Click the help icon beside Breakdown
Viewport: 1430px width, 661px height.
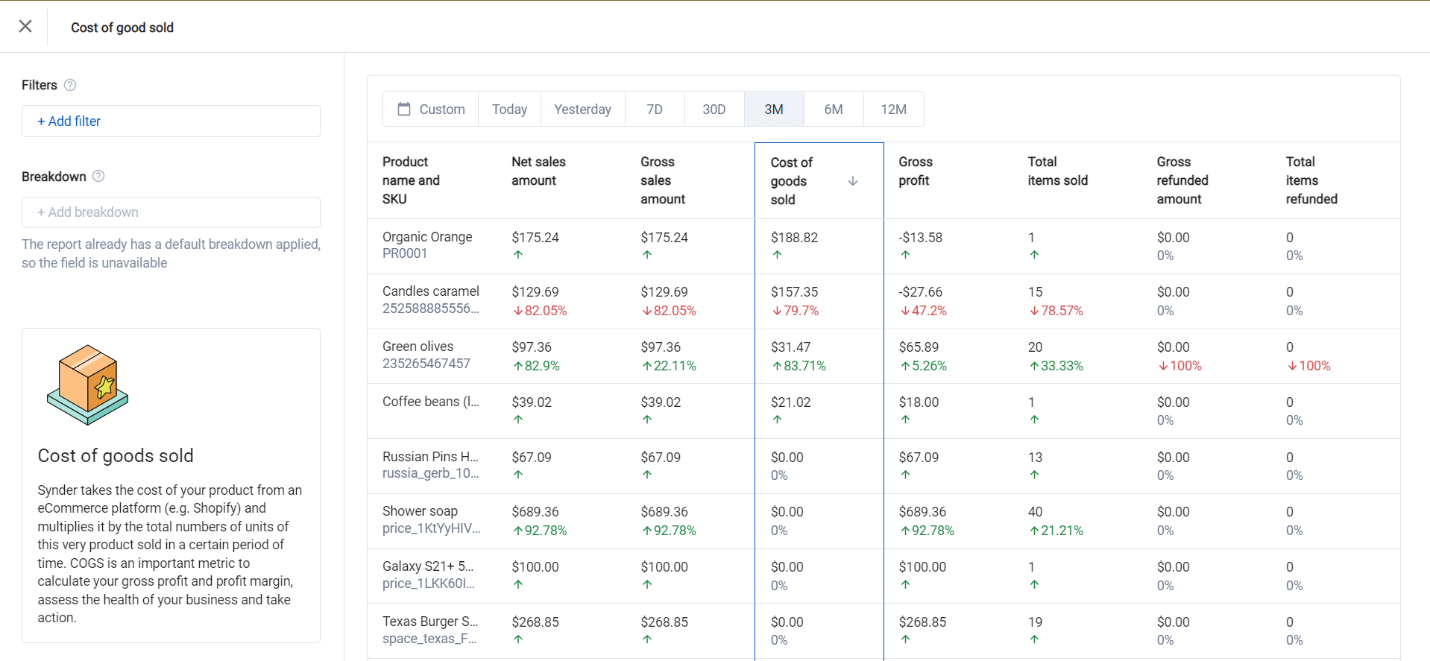[x=98, y=177]
